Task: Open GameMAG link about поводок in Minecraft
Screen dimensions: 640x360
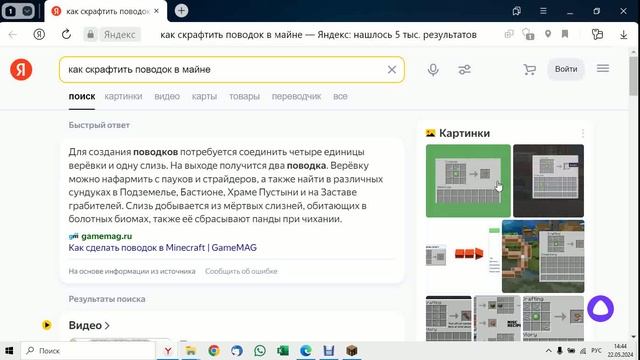Action: click(x=162, y=247)
